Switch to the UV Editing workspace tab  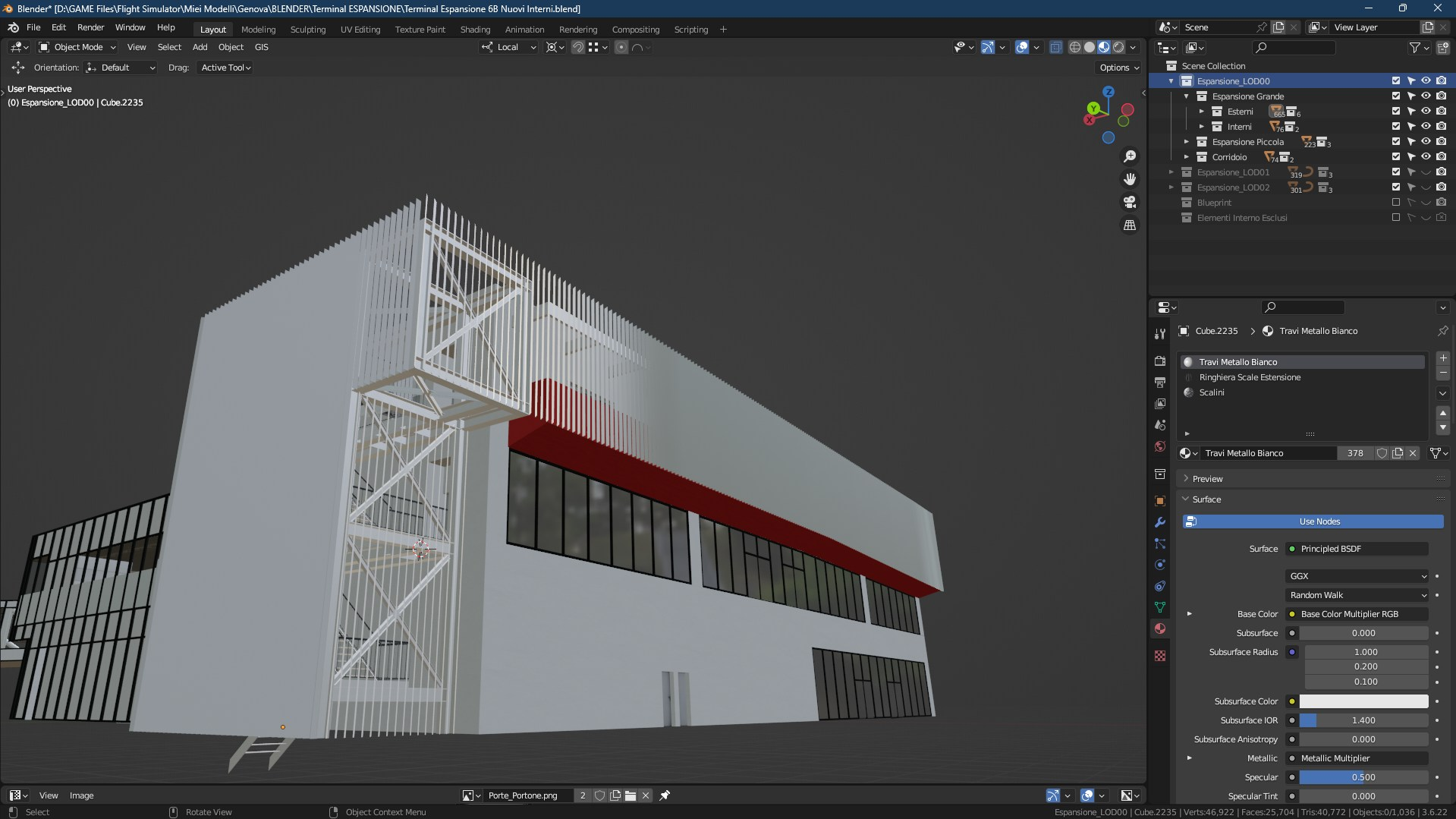point(360,30)
